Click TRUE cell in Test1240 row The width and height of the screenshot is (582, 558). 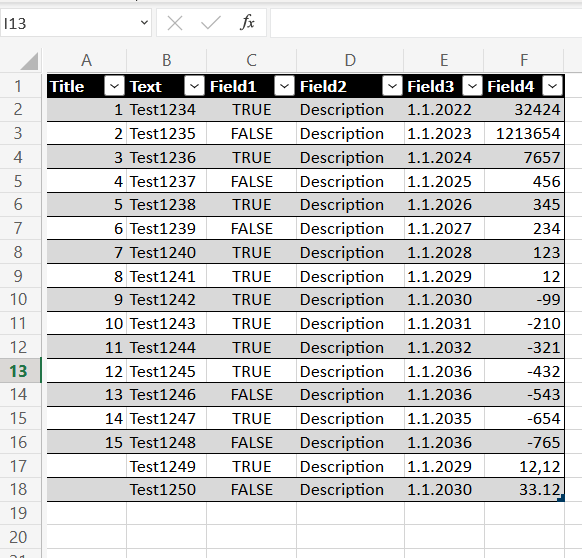[252, 253]
